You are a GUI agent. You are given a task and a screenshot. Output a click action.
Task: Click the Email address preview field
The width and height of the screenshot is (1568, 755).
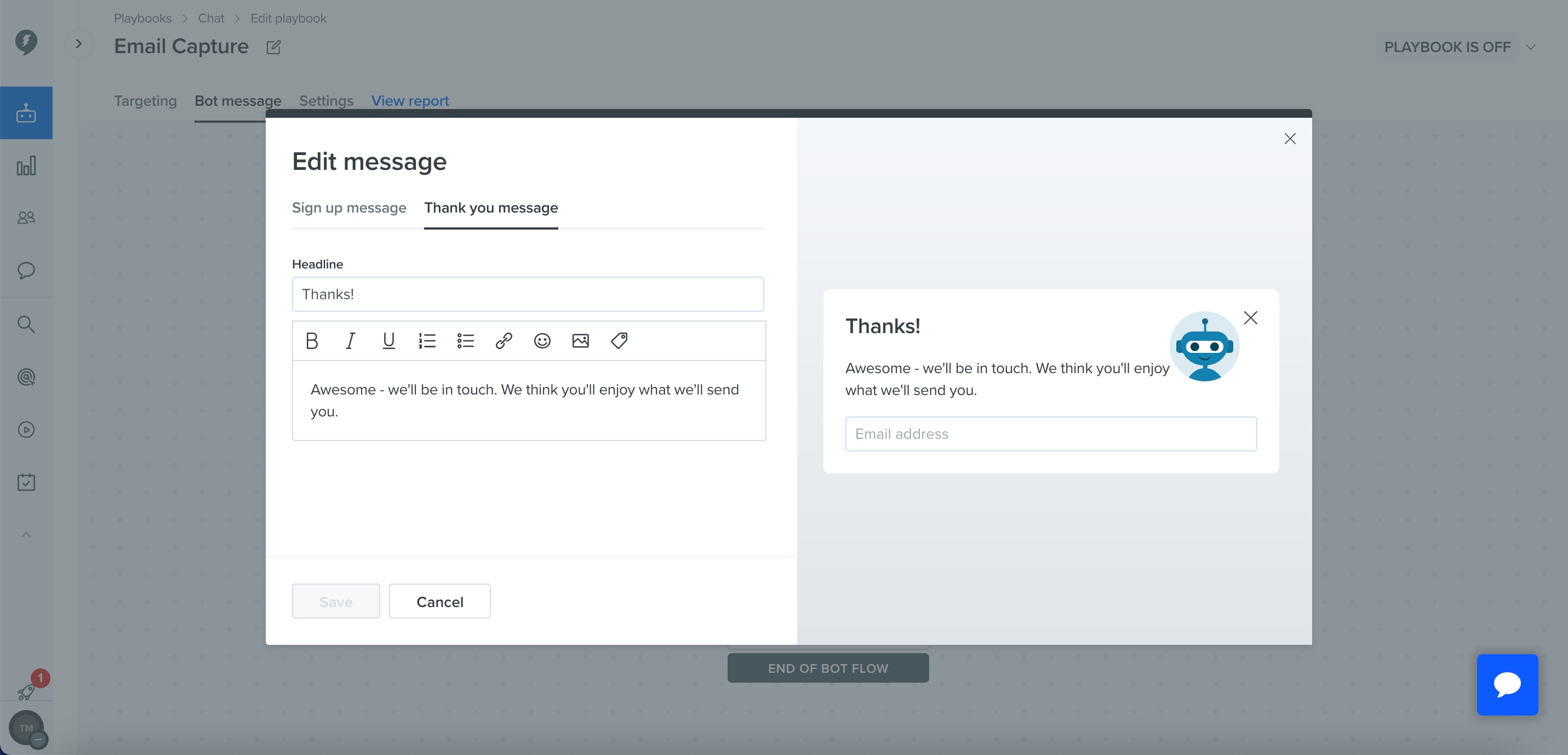click(x=1051, y=433)
